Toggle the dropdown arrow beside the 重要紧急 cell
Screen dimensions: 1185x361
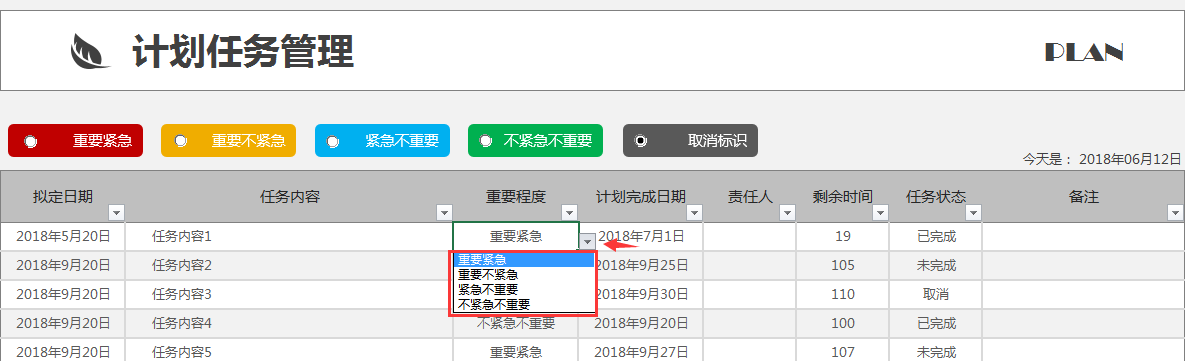[588, 242]
